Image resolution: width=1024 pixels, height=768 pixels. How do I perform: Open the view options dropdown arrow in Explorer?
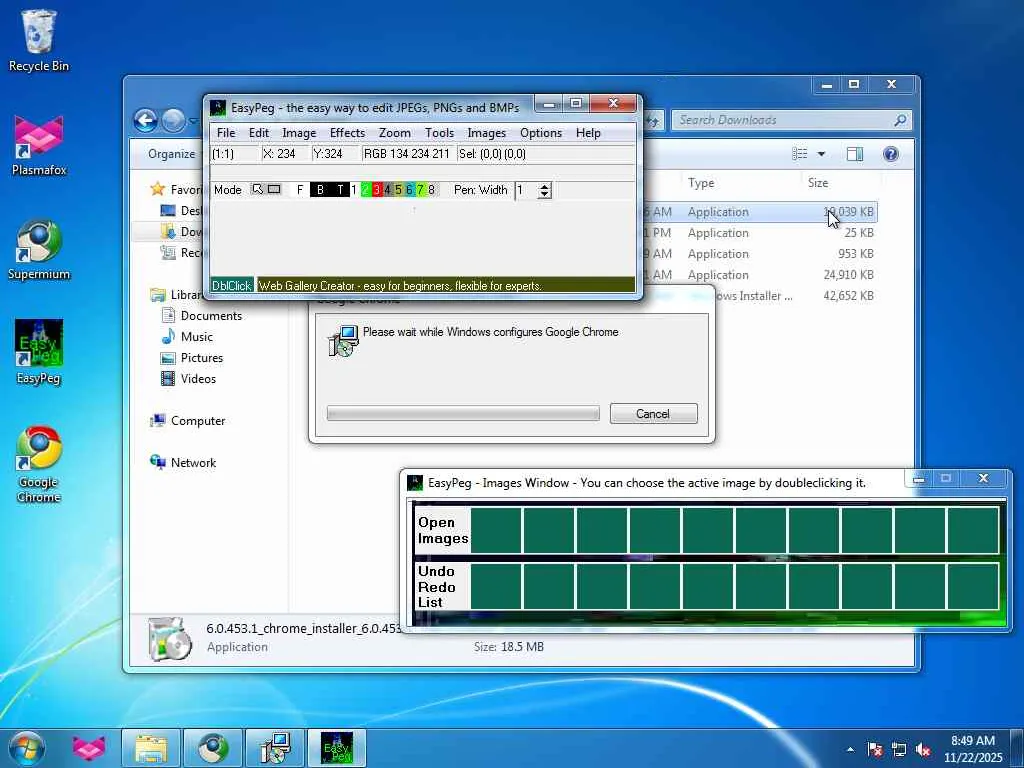[x=821, y=153]
